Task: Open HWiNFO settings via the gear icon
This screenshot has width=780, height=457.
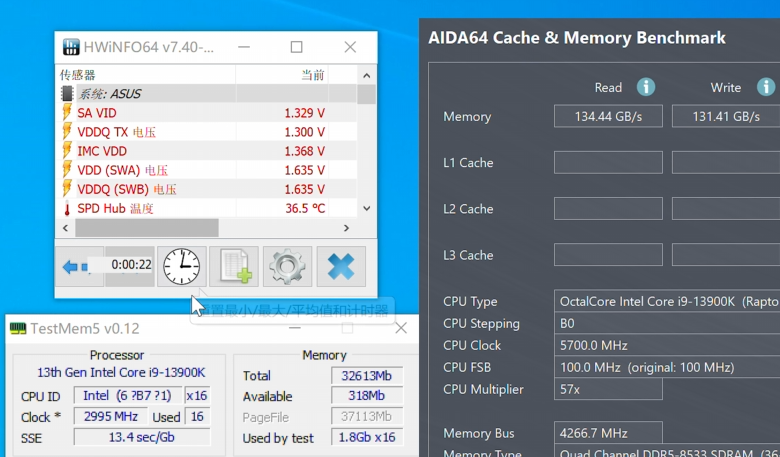Action: click(x=287, y=266)
